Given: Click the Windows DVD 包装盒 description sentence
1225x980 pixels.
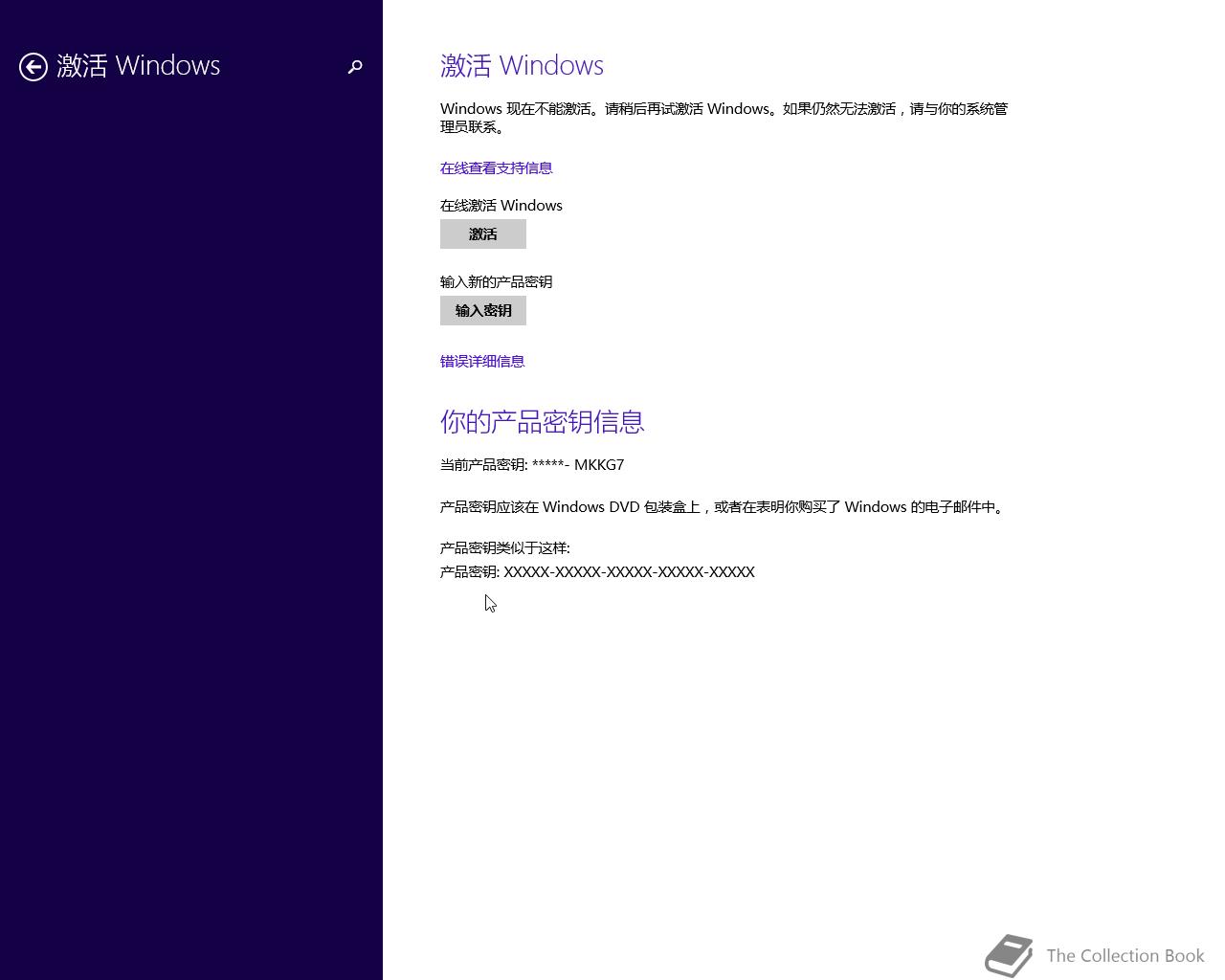Looking at the screenshot, I should click(x=724, y=507).
